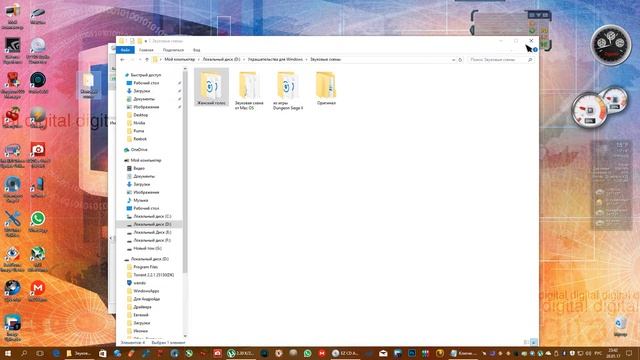
Task: Open the WhatsApp desktop shortcut
Action: (x=38, y=222)
